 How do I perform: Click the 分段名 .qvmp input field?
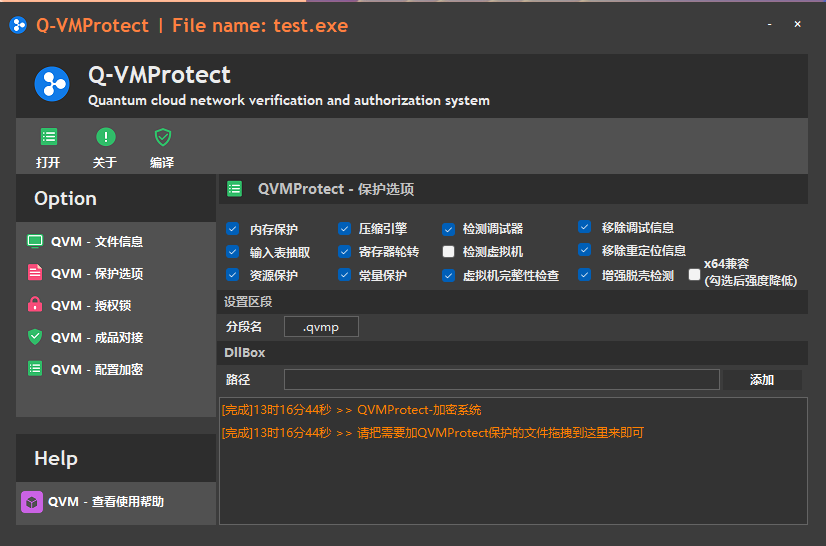click(x=321, y=327)
